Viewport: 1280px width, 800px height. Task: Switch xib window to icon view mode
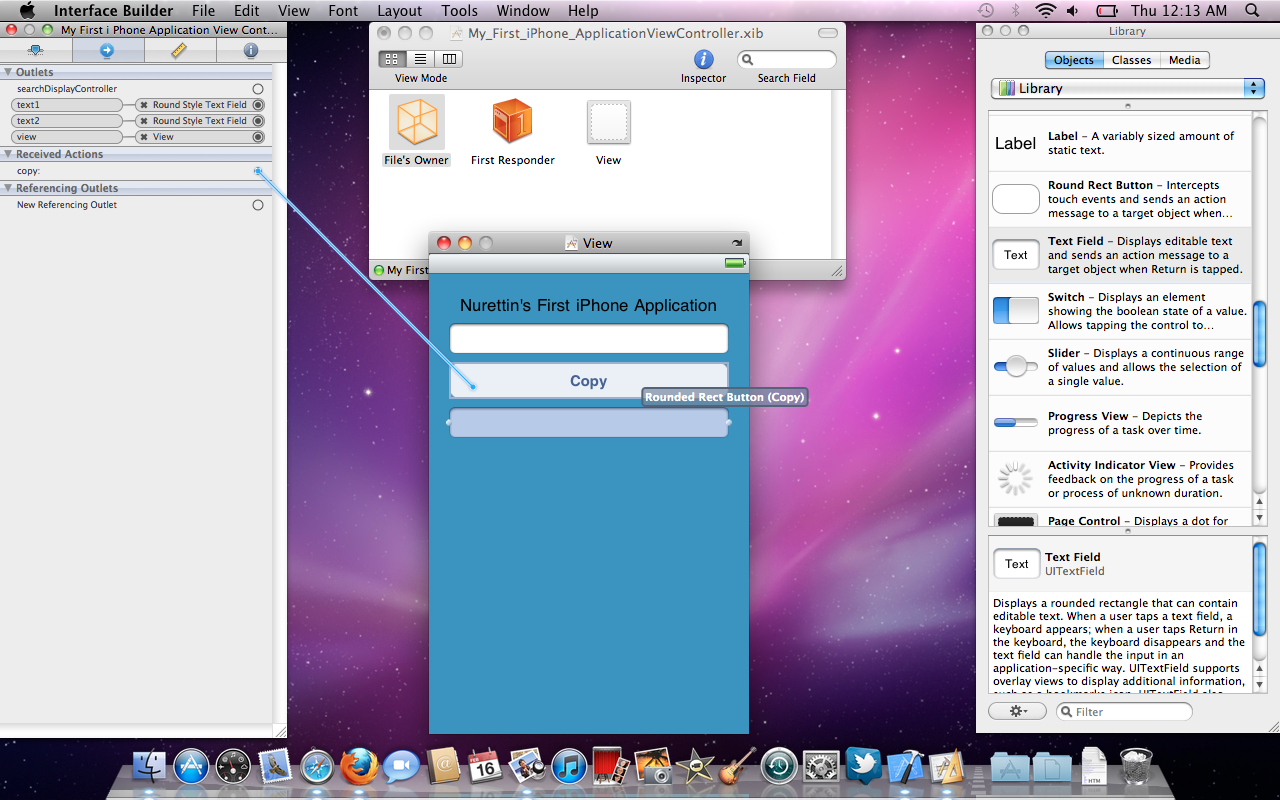pyautogui.click(x=391, y=59)
